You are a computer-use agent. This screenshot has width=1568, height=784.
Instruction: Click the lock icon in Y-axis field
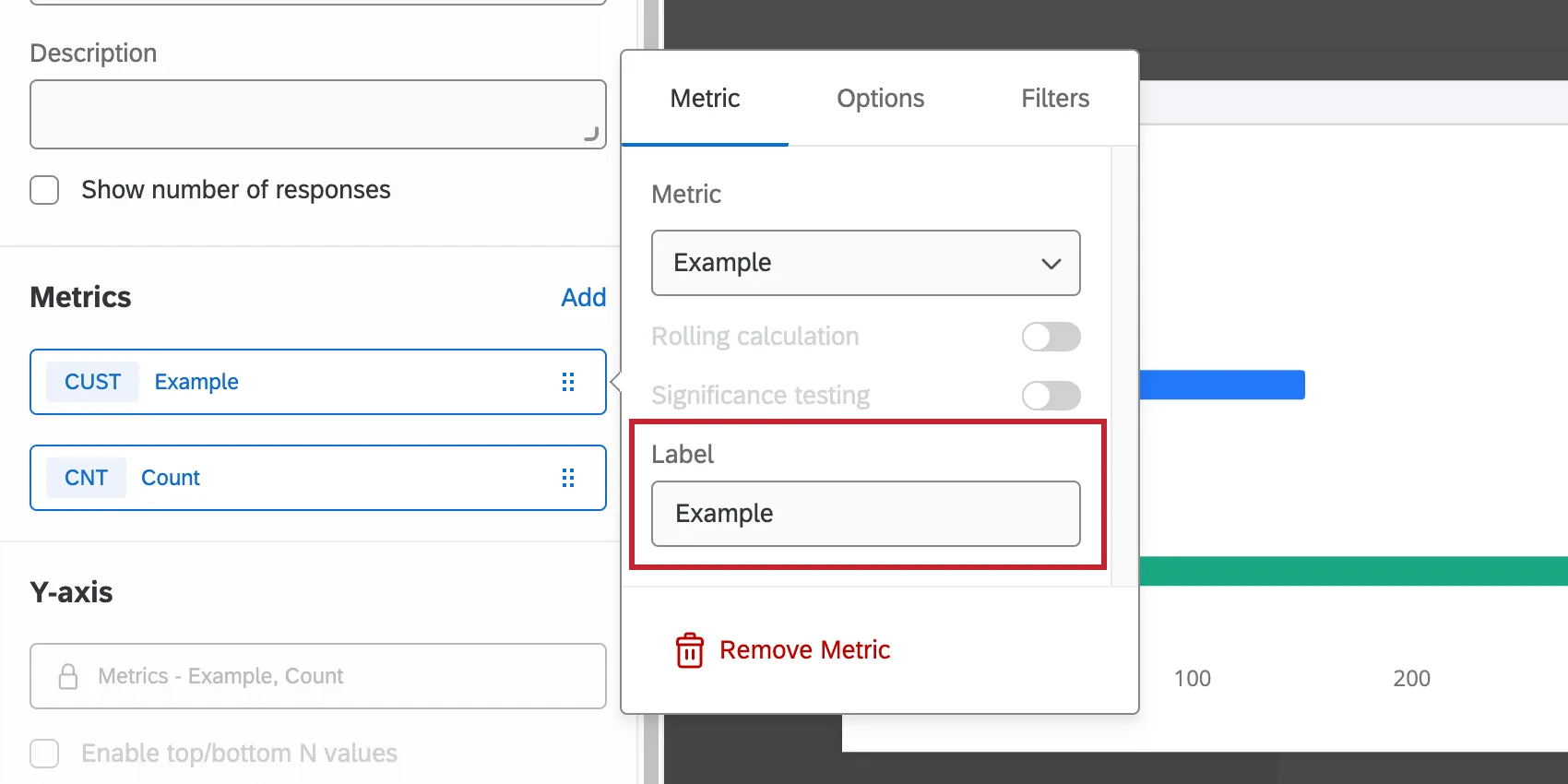[68, 676]
